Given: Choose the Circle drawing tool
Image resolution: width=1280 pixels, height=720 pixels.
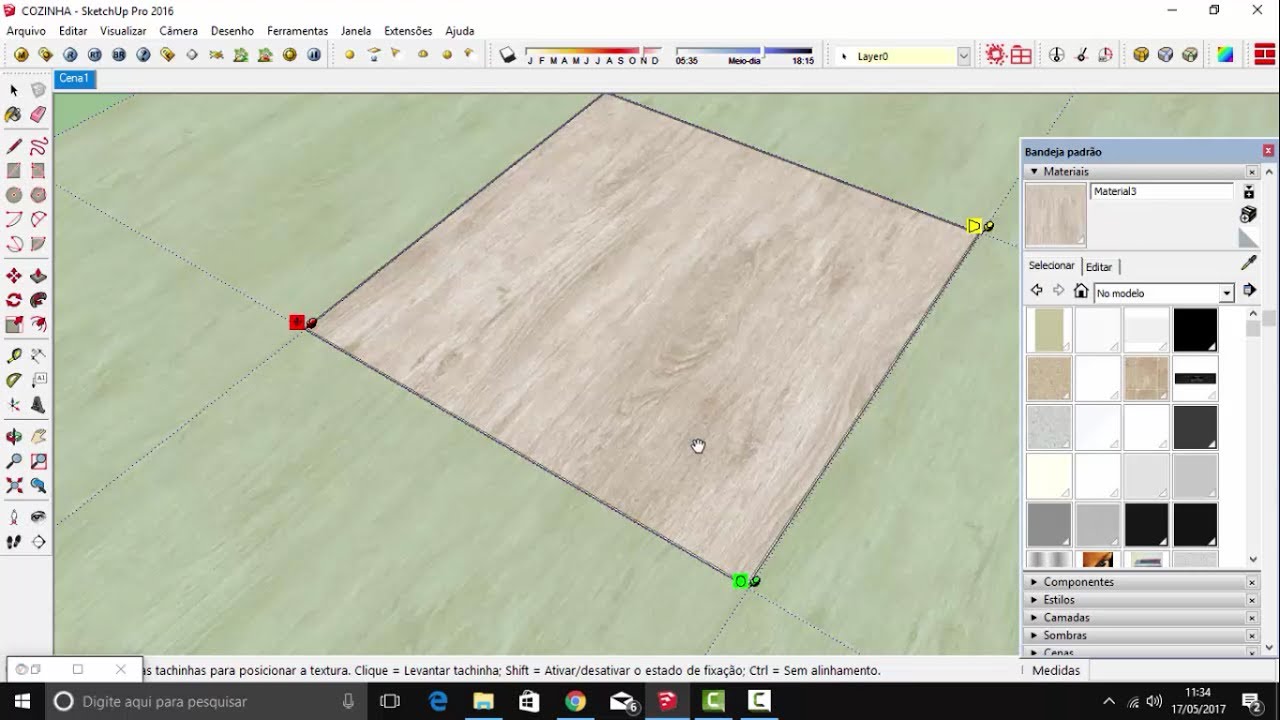Looking at the screenshot, I should (14, 195).
